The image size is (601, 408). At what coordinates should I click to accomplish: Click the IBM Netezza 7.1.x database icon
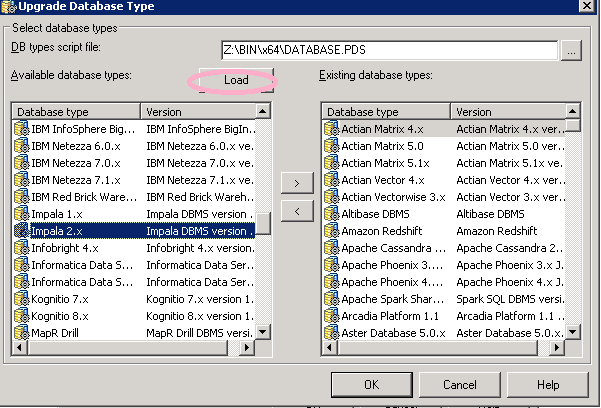click(x=21, y=180)
